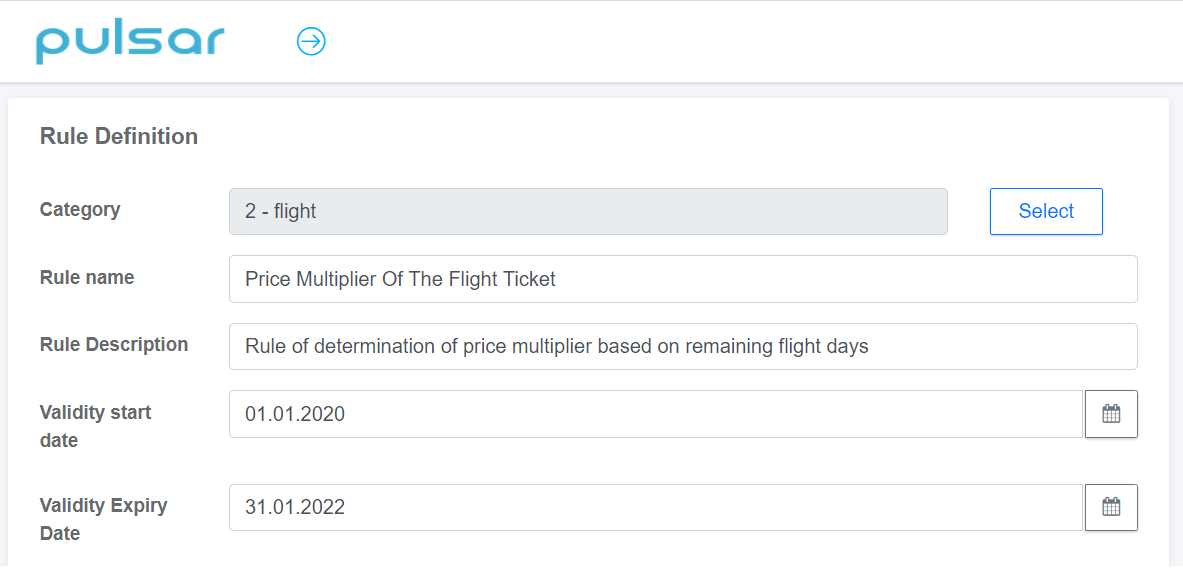Click the Category label
The height and width of the screenshot is (568, 1183).
pos(80,209)
